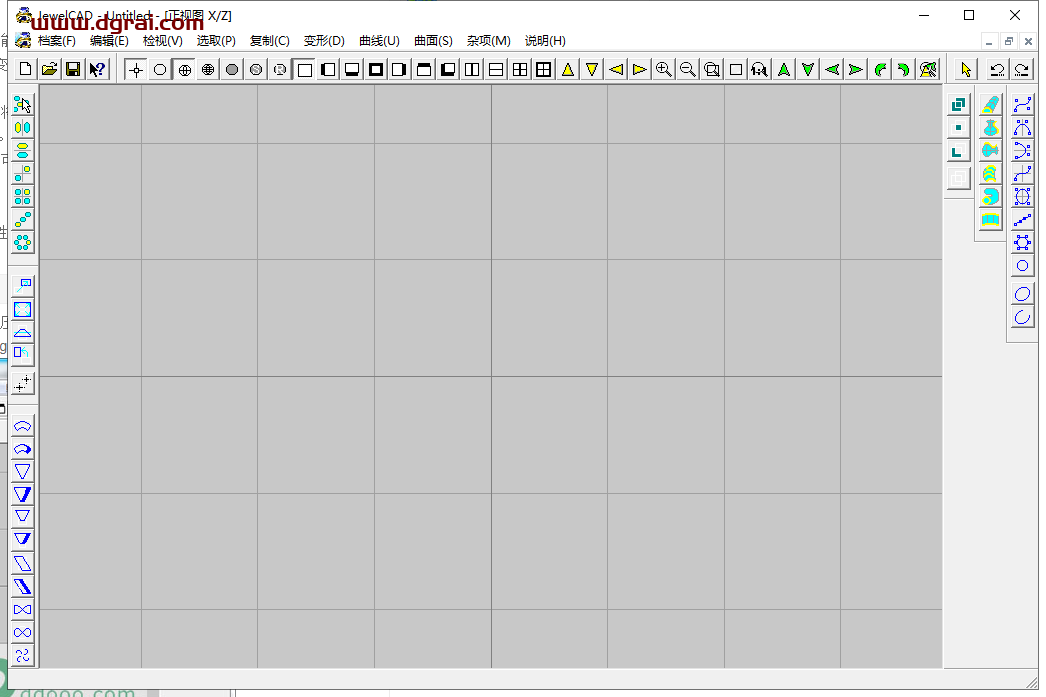The image size is (1046, 697).
Task: Rotate view down with green down arrow
Action: [808, 69]
